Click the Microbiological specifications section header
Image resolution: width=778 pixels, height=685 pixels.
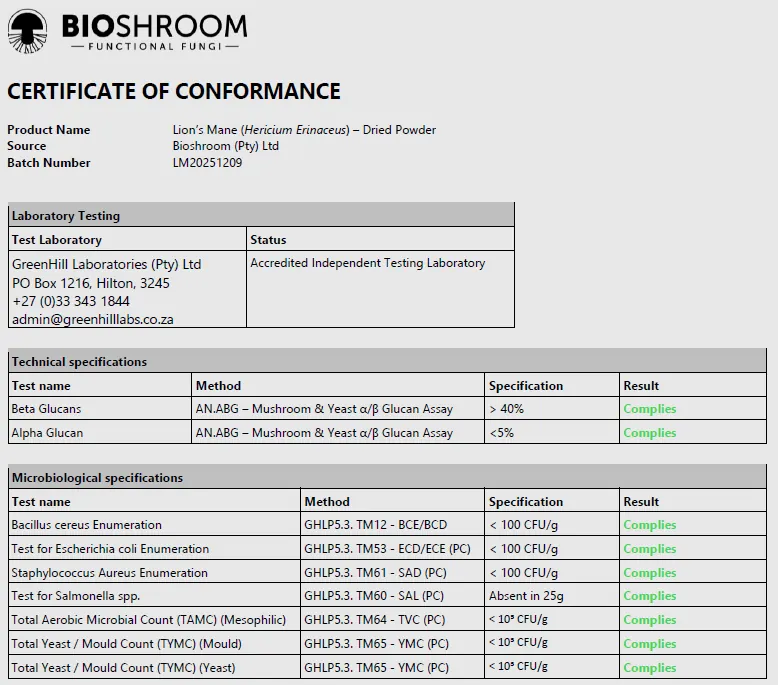tap(388, 477)
